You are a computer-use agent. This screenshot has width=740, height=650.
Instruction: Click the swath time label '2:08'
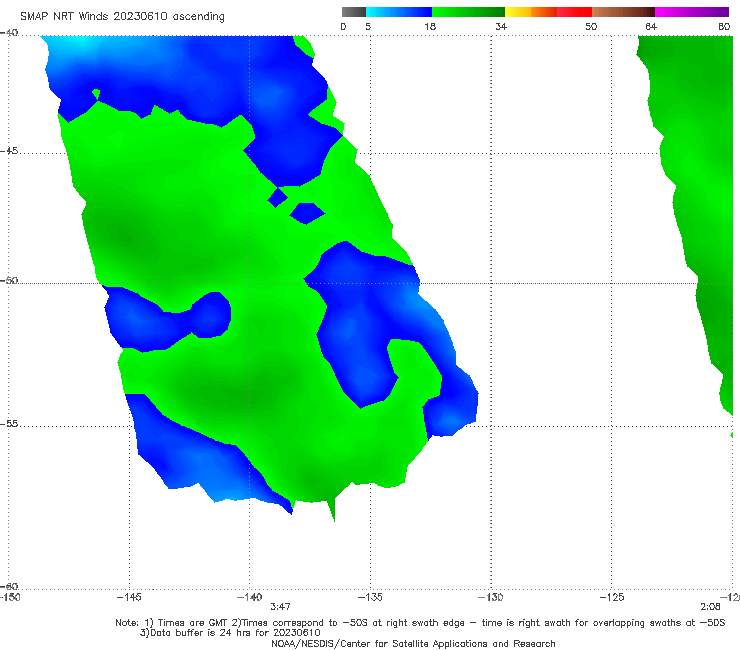click(x=710, y=606)
